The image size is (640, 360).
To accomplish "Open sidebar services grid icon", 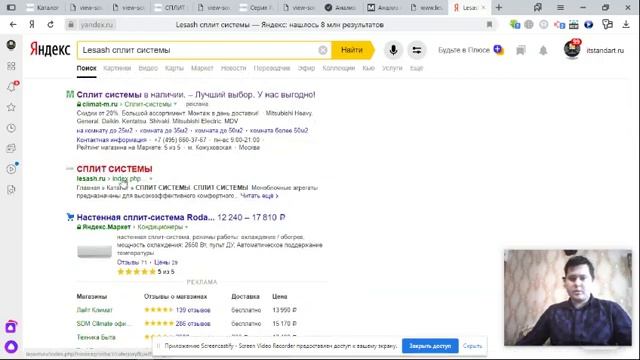I will 11,66.
